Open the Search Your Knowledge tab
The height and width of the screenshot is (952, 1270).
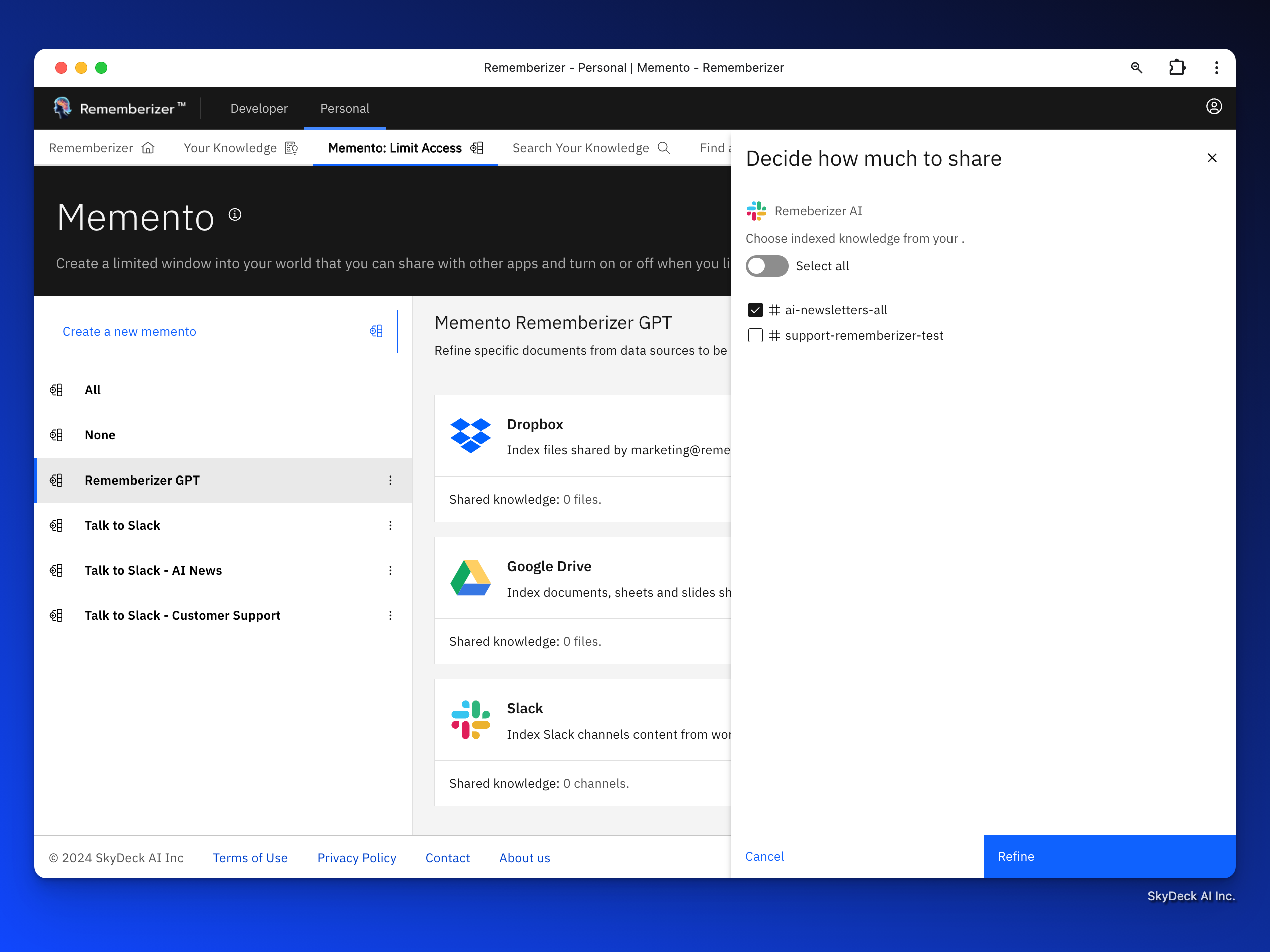coord(591,148)
